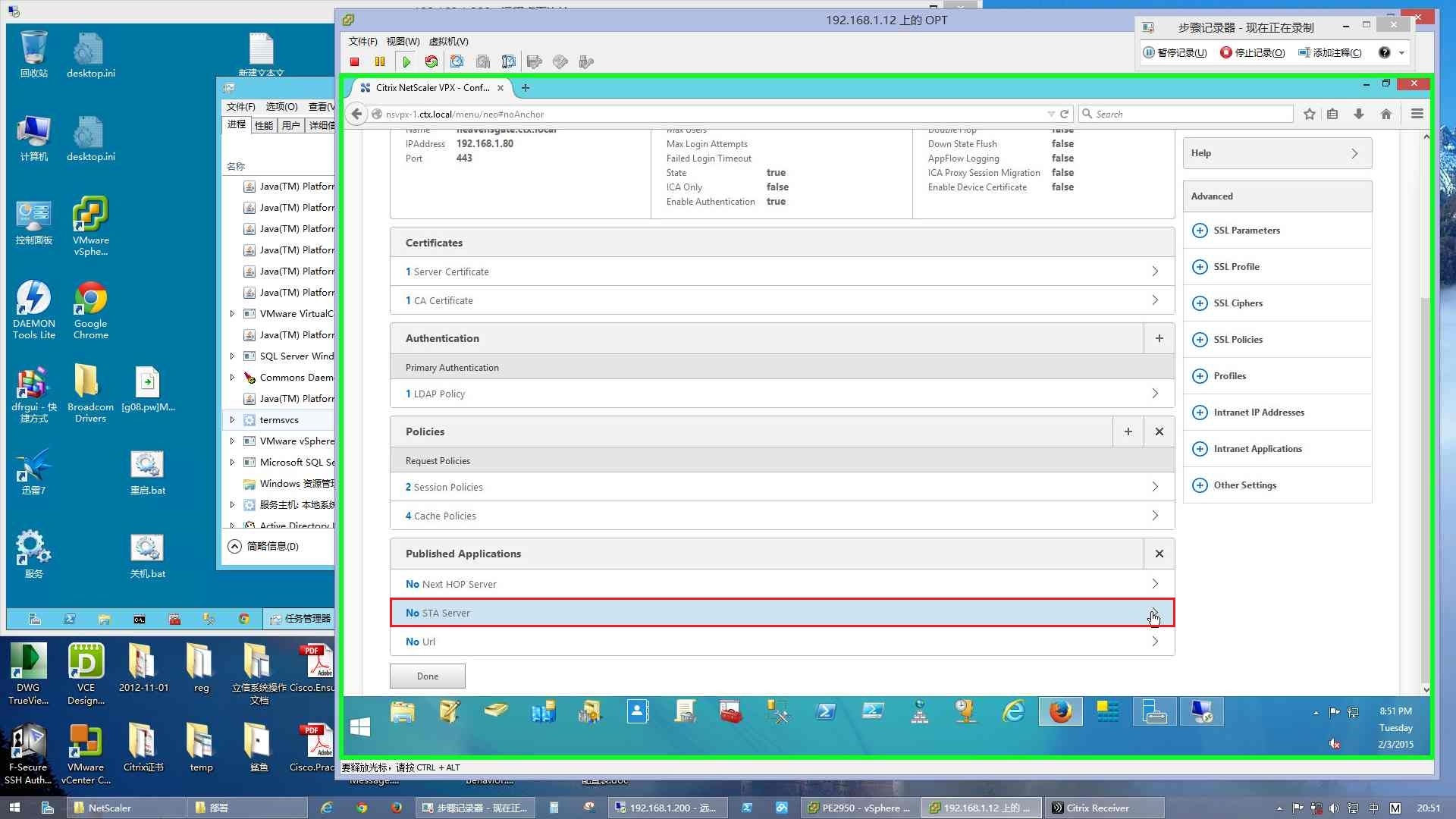Reload the NetScaler page
The image size is (1456, 819).
click(1064, 114)
